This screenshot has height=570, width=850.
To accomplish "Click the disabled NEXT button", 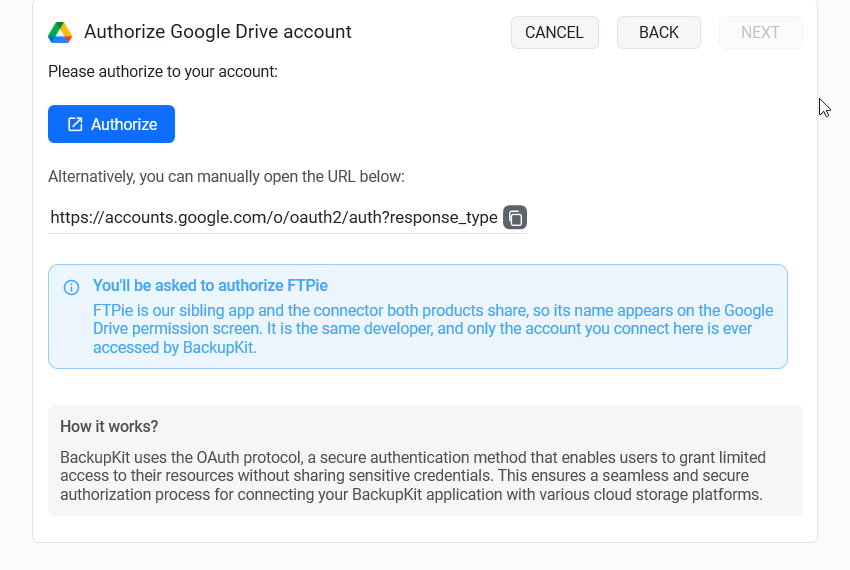I will click(761, 33).
